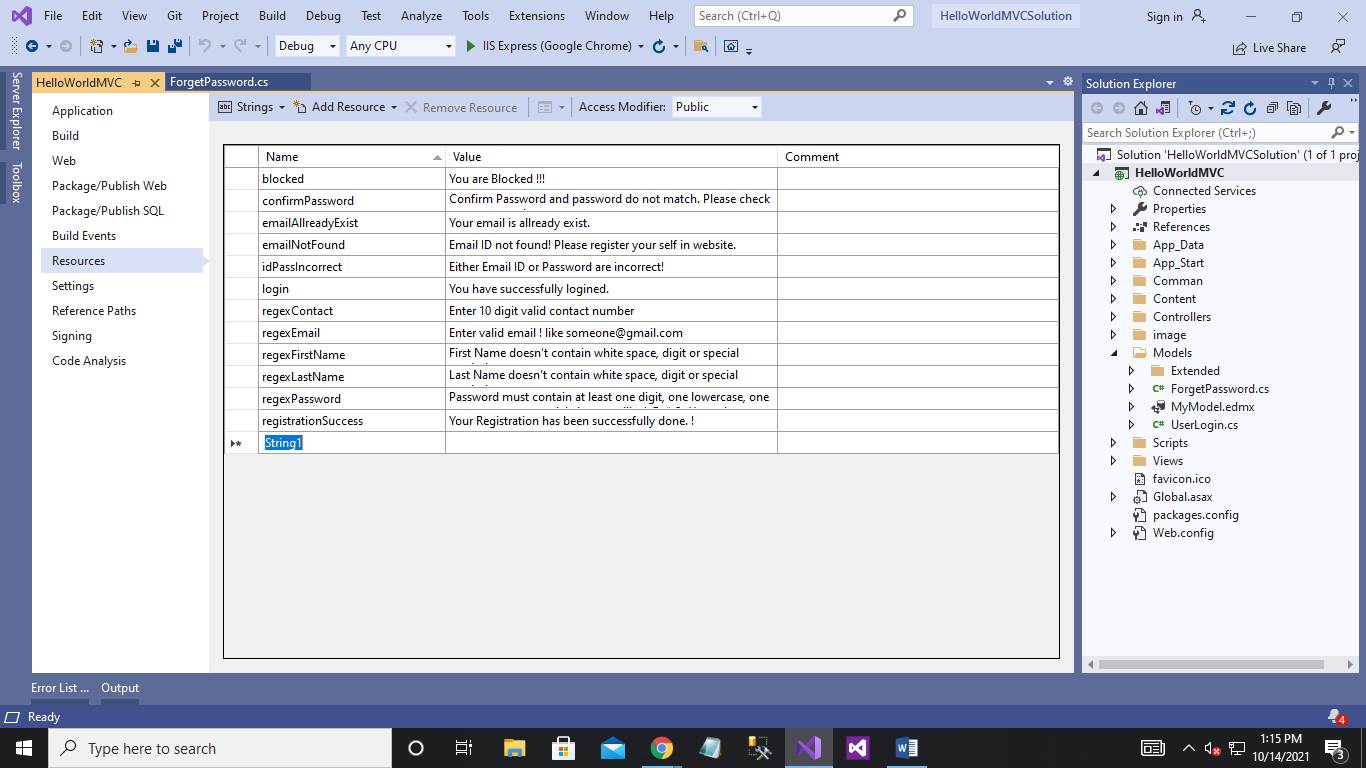Expand the Controllers folder in tree
This screenshot has height=768, width=1366.
coord(1114,317)
